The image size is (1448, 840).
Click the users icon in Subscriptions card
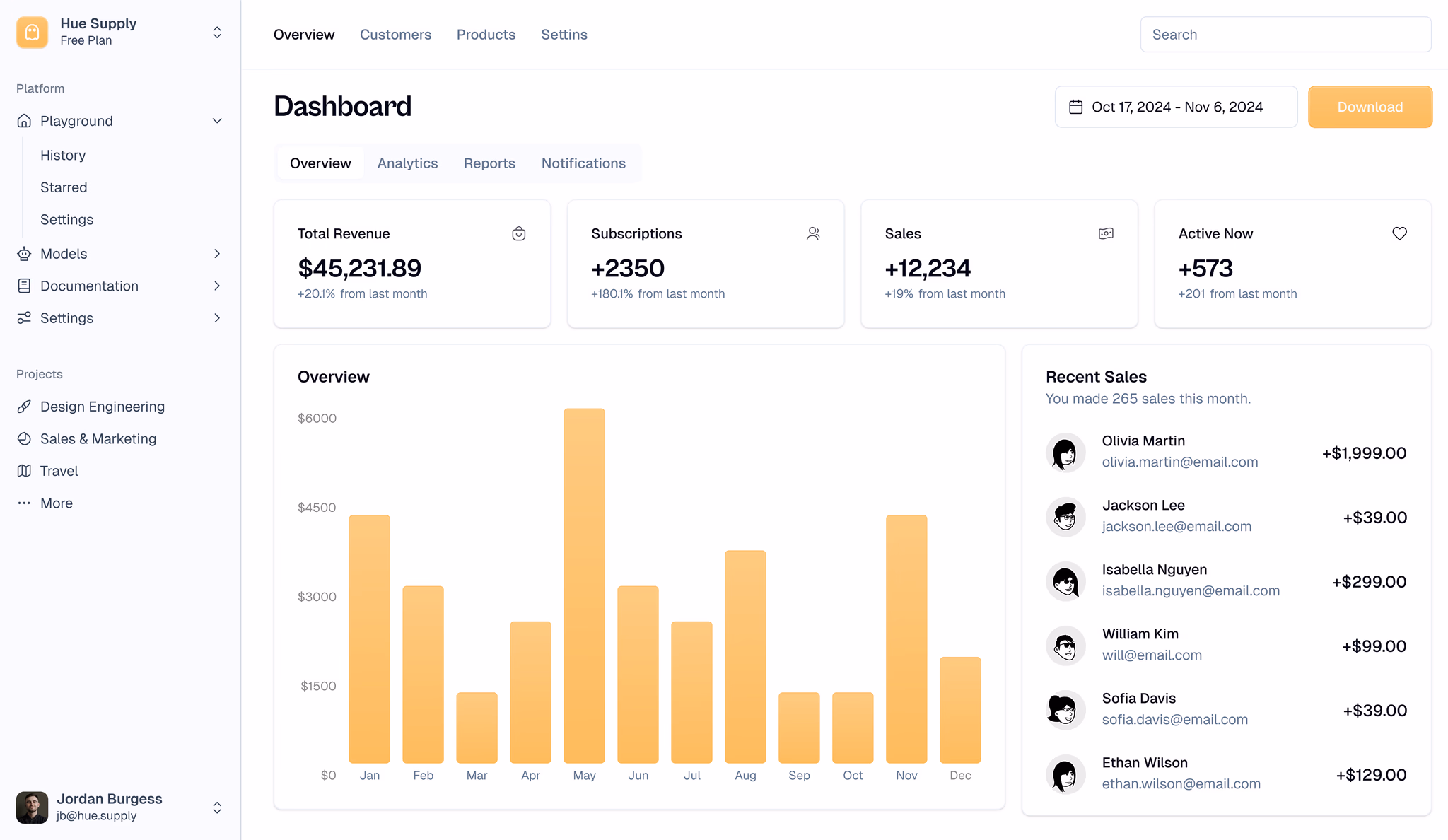[x=813, y=234]
